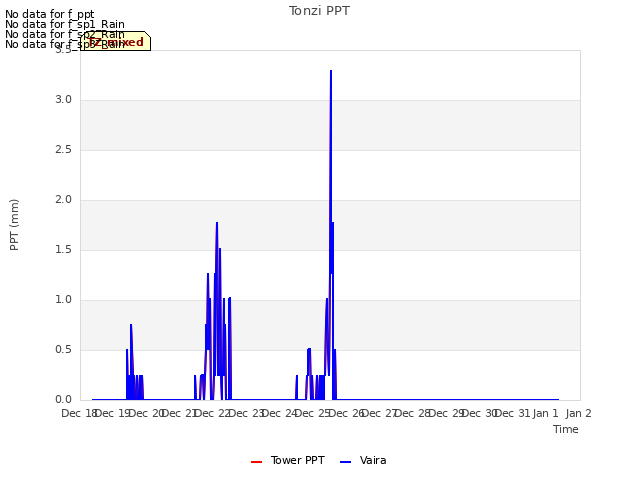Click the 'No data for f_ppt' message

(50, 14)
